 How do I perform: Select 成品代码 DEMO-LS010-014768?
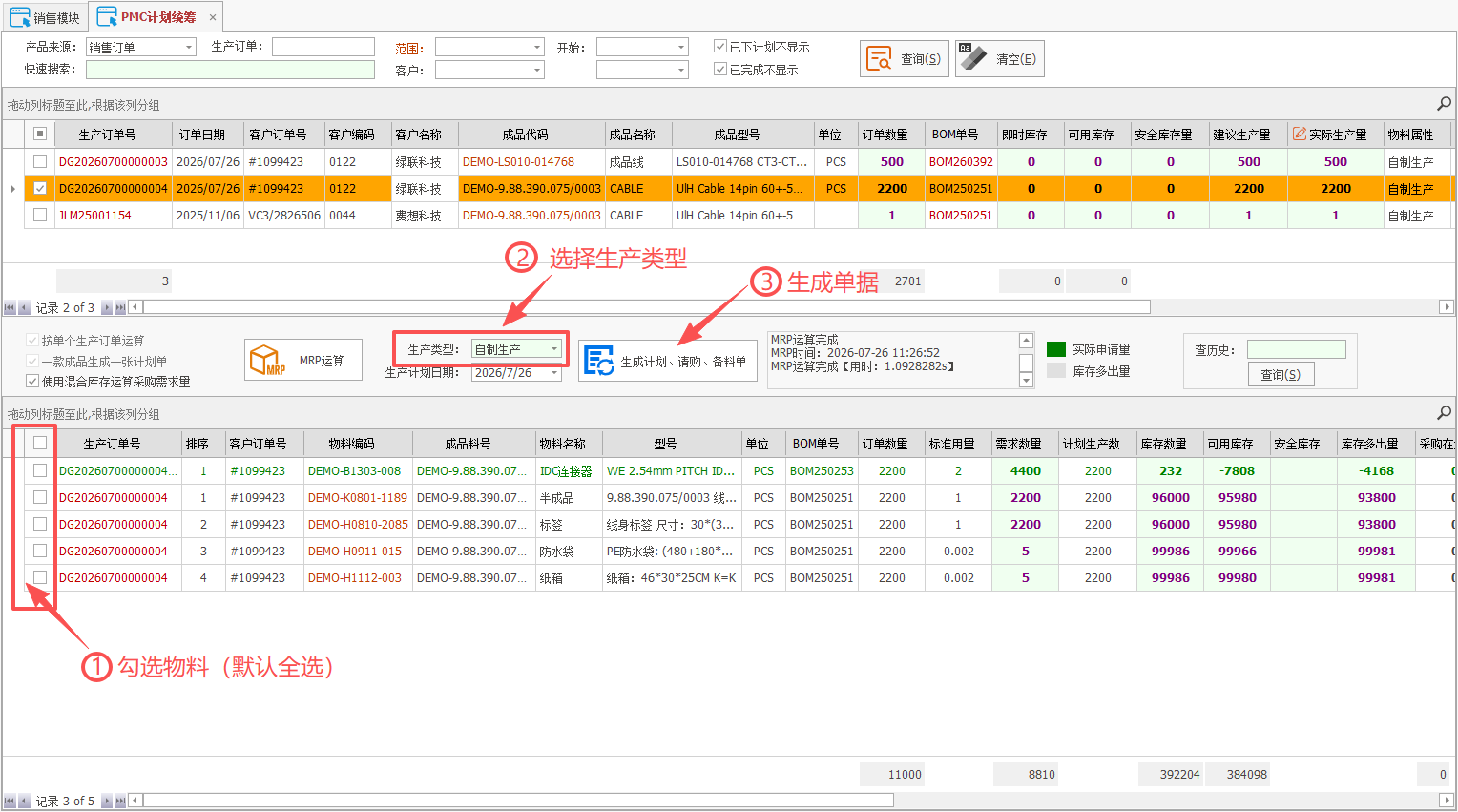tap(518, 161)
